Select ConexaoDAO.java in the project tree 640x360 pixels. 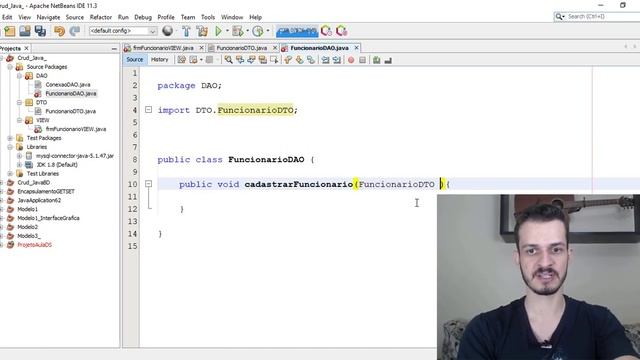point(68,84)
